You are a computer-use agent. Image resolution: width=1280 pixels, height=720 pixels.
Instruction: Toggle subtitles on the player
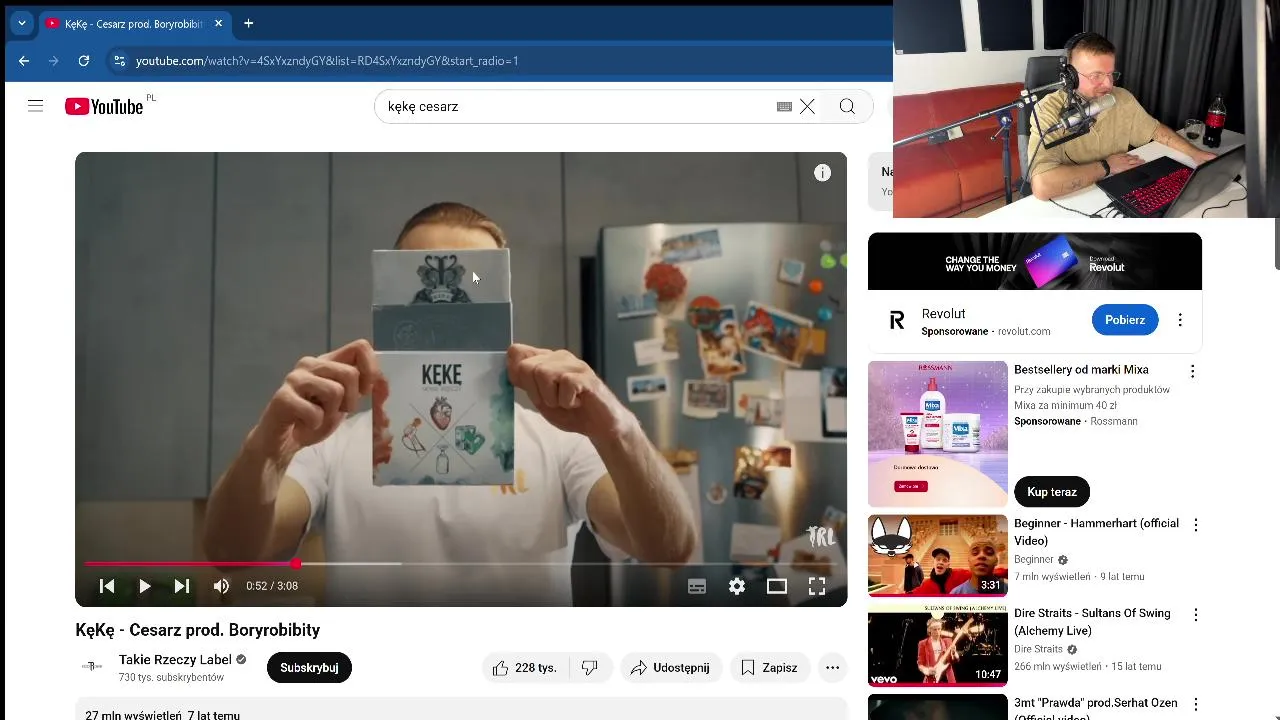697,586
